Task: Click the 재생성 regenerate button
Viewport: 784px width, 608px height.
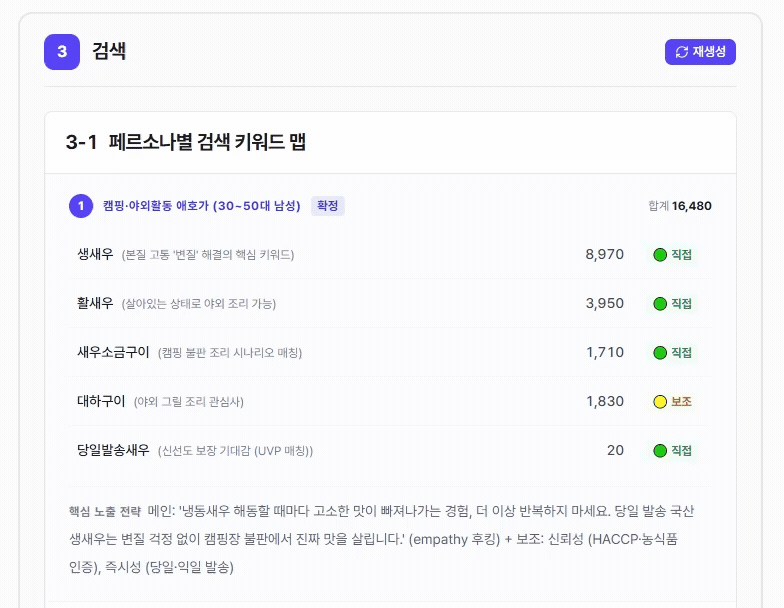Action: point(700,52)
